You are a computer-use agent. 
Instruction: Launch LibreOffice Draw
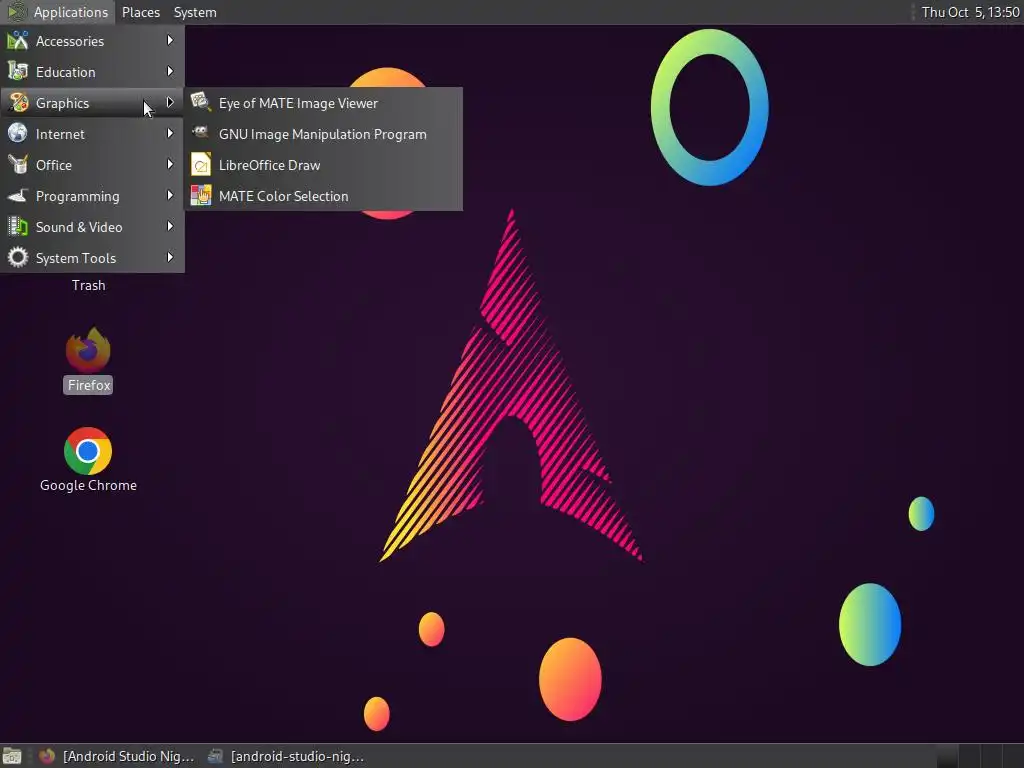[x=323, y=165]
